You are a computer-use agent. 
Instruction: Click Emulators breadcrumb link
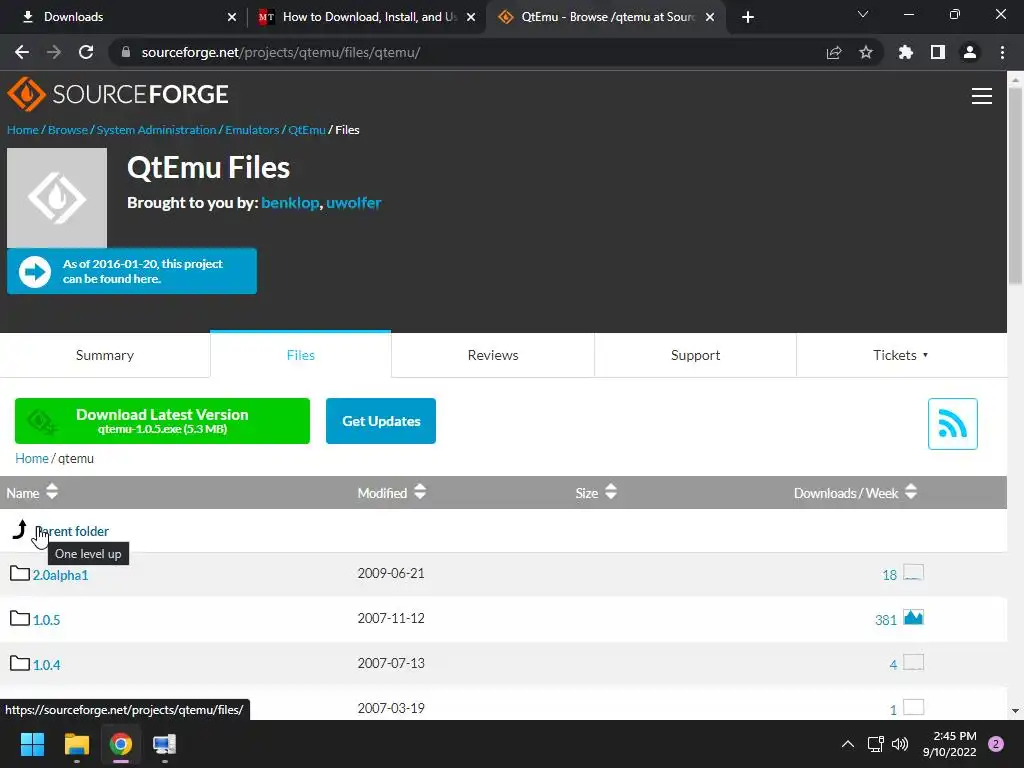pyautogui.click(x=252, y=130)
